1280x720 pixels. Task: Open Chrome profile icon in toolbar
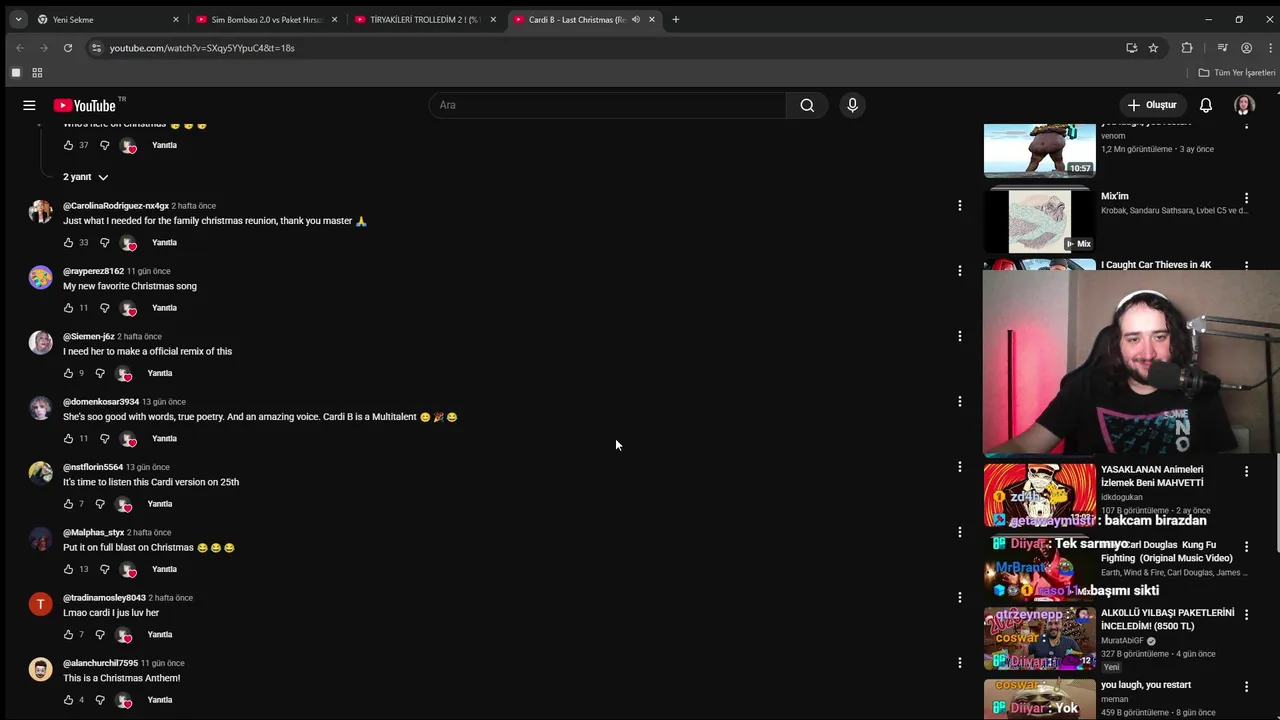(x=1246, y=48)
